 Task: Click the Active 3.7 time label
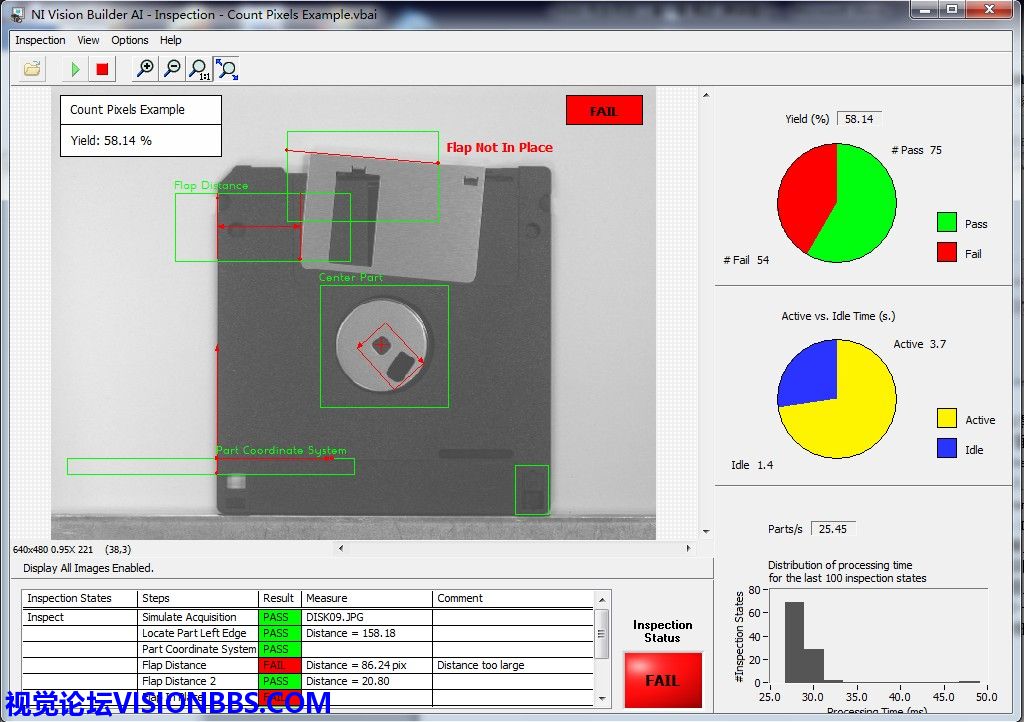(x=920, y=344)
